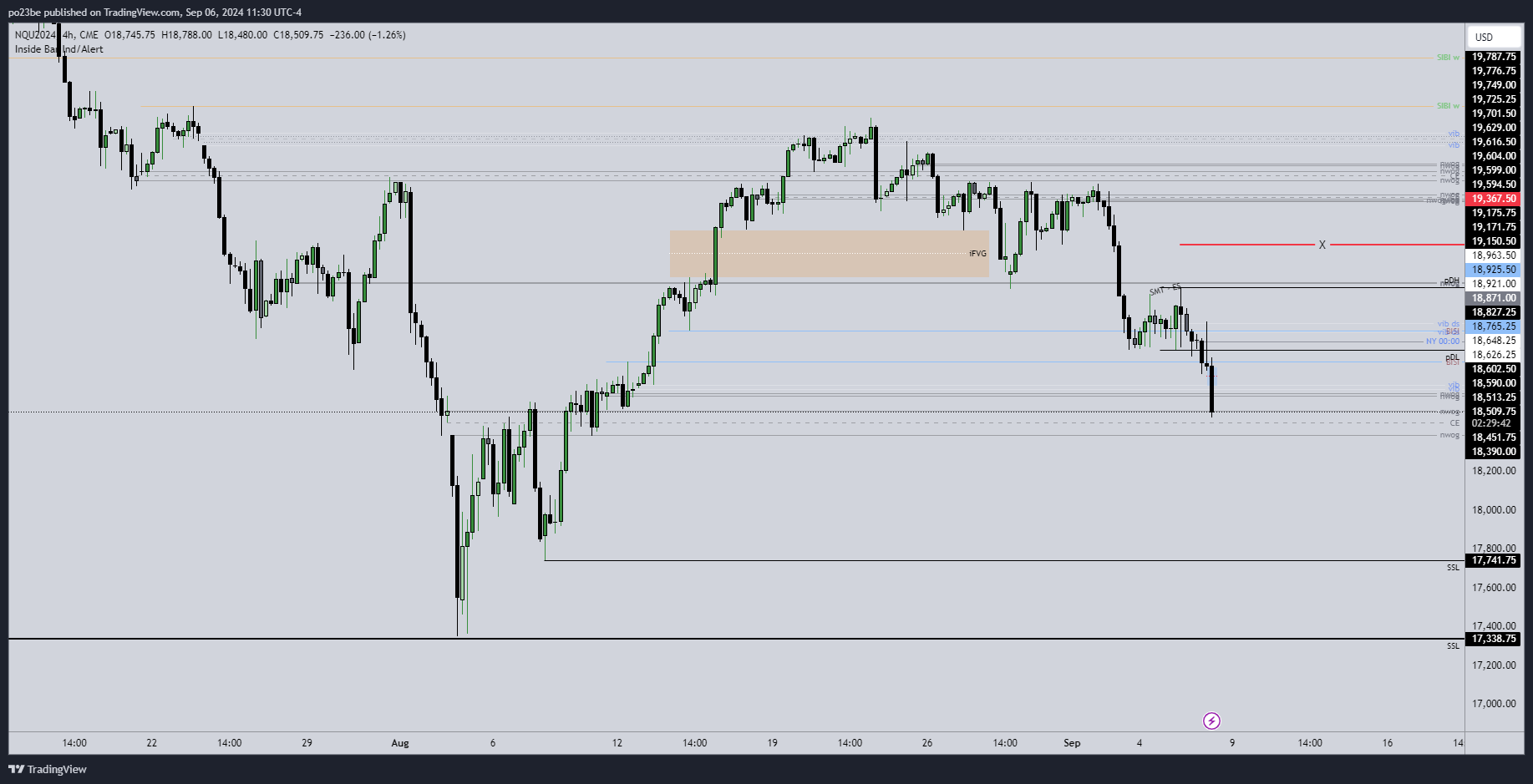Click the NY 00:00 level label
Viewport: 1533px width, 784px height.
click(1443, 341)
